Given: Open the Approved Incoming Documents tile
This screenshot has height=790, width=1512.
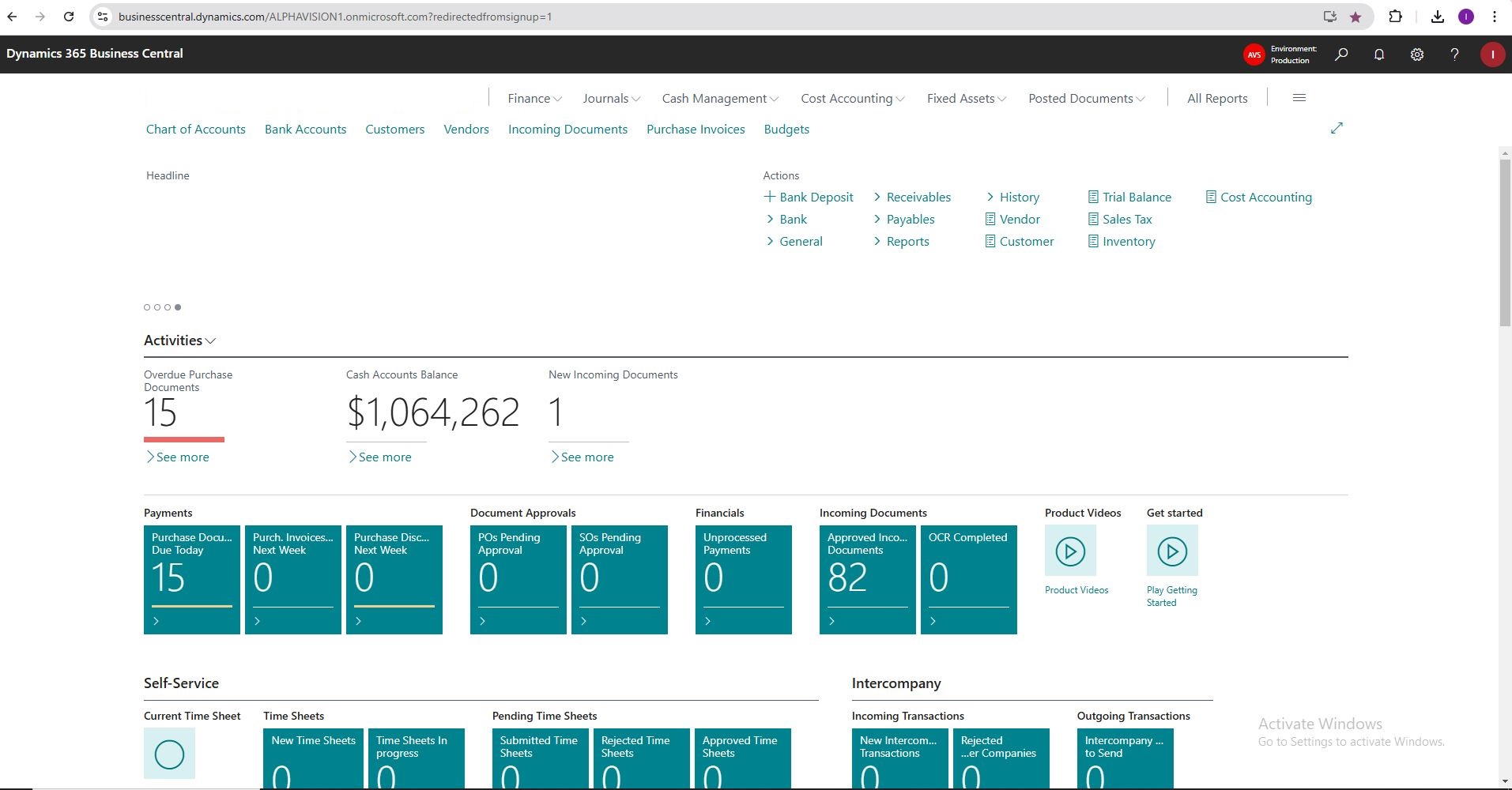Looking at the screenshot, I should coord(868,580).
